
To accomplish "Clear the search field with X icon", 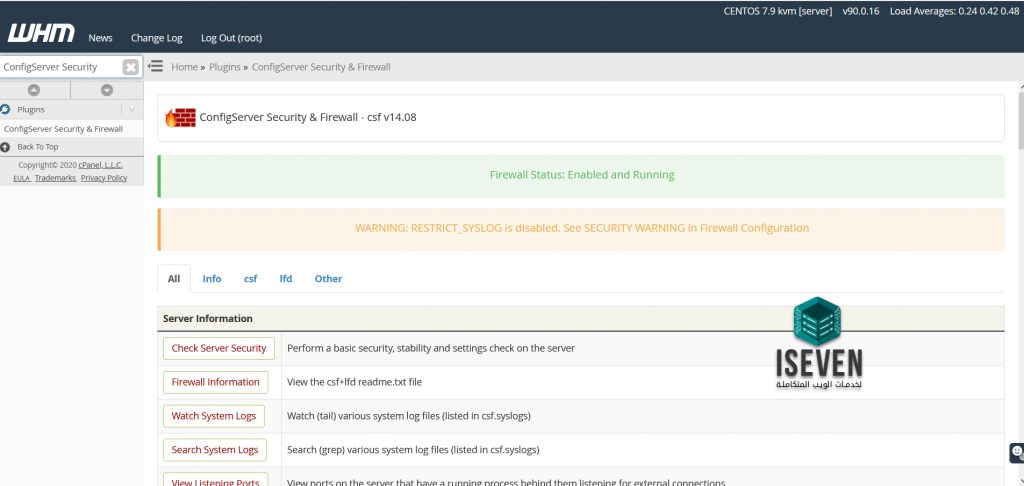I will coord(131,67).
